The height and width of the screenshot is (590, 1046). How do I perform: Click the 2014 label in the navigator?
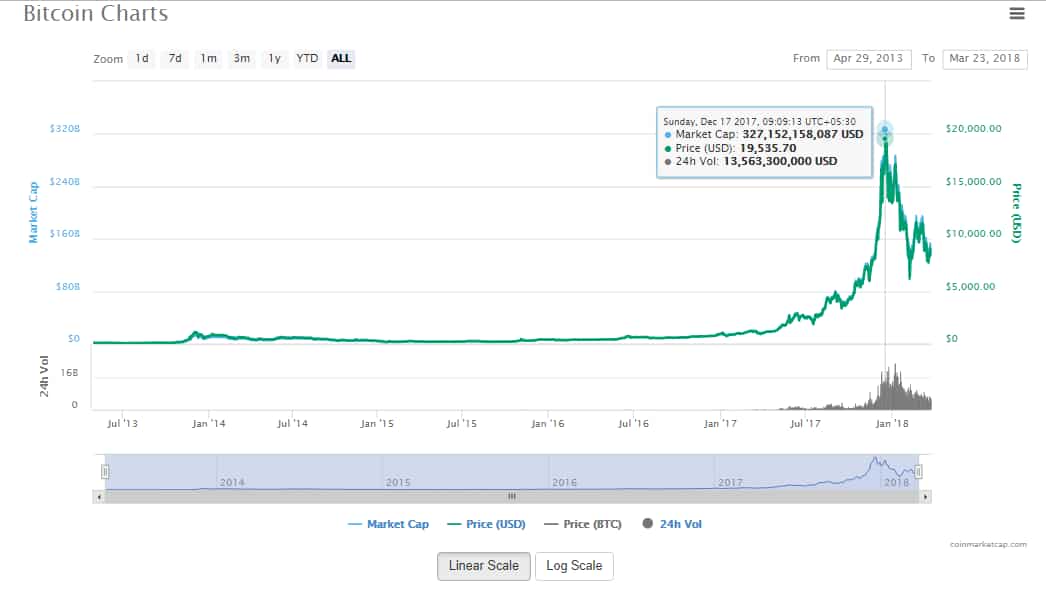(232, 483)
